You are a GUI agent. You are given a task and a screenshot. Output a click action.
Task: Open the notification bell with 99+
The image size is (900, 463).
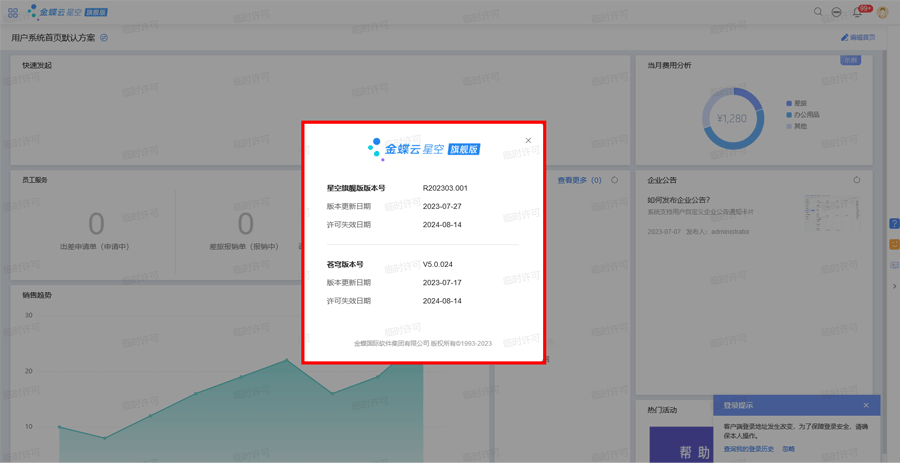point(858,12)
